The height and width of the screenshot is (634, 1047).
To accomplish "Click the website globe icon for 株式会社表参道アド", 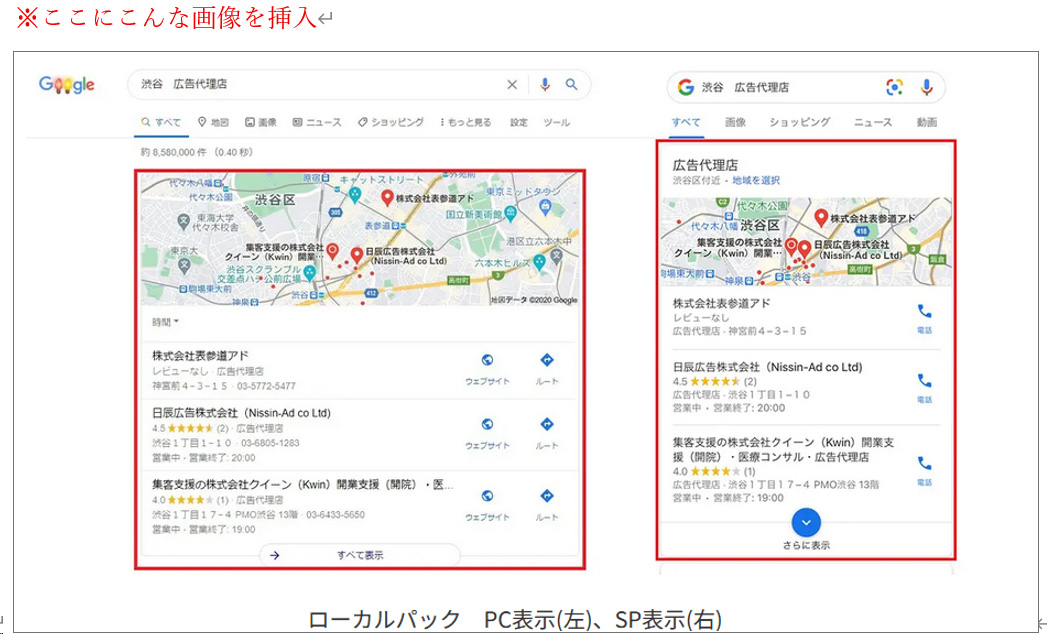I will [487, 361].
